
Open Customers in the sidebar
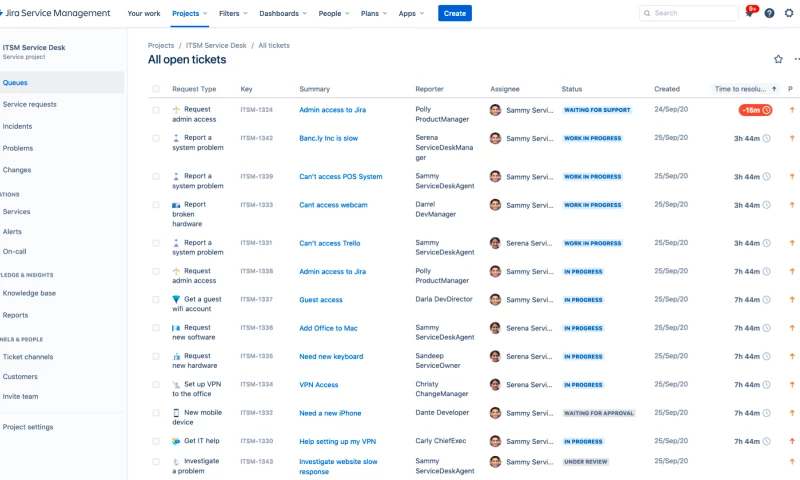tap(20, 376)
